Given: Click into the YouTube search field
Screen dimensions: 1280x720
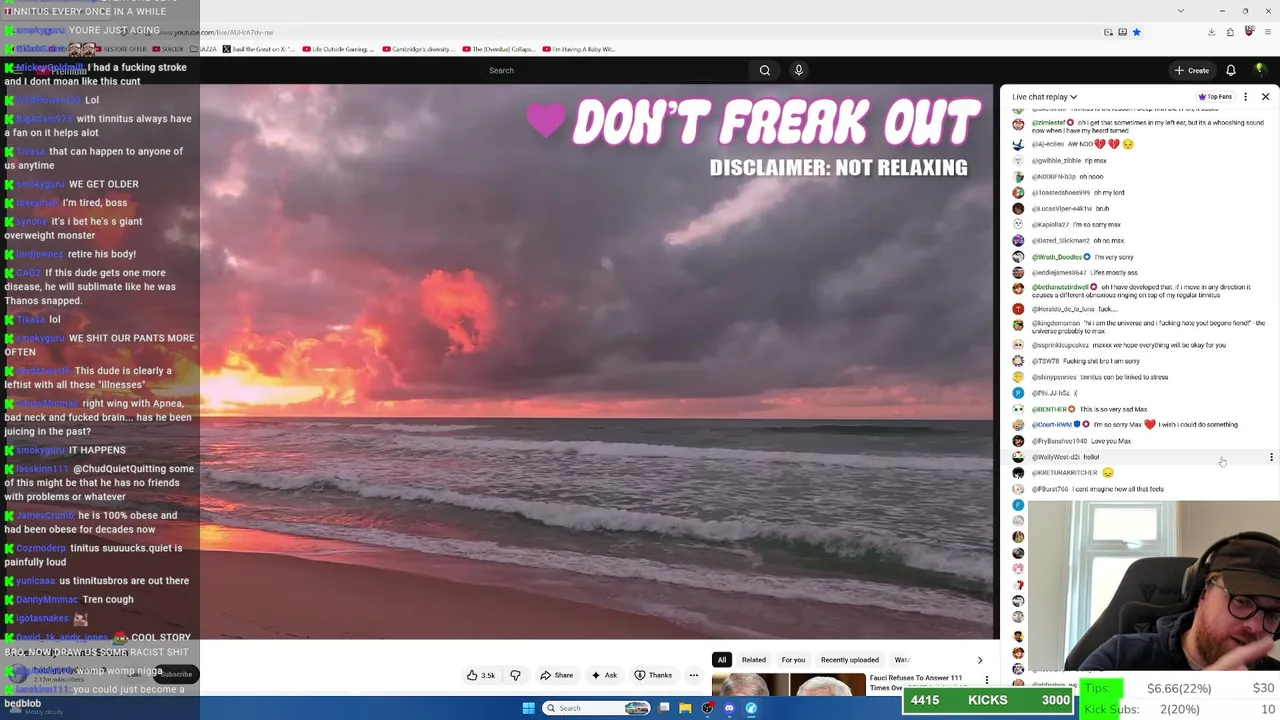Looking at the screenshot, I should pos(615,70).
